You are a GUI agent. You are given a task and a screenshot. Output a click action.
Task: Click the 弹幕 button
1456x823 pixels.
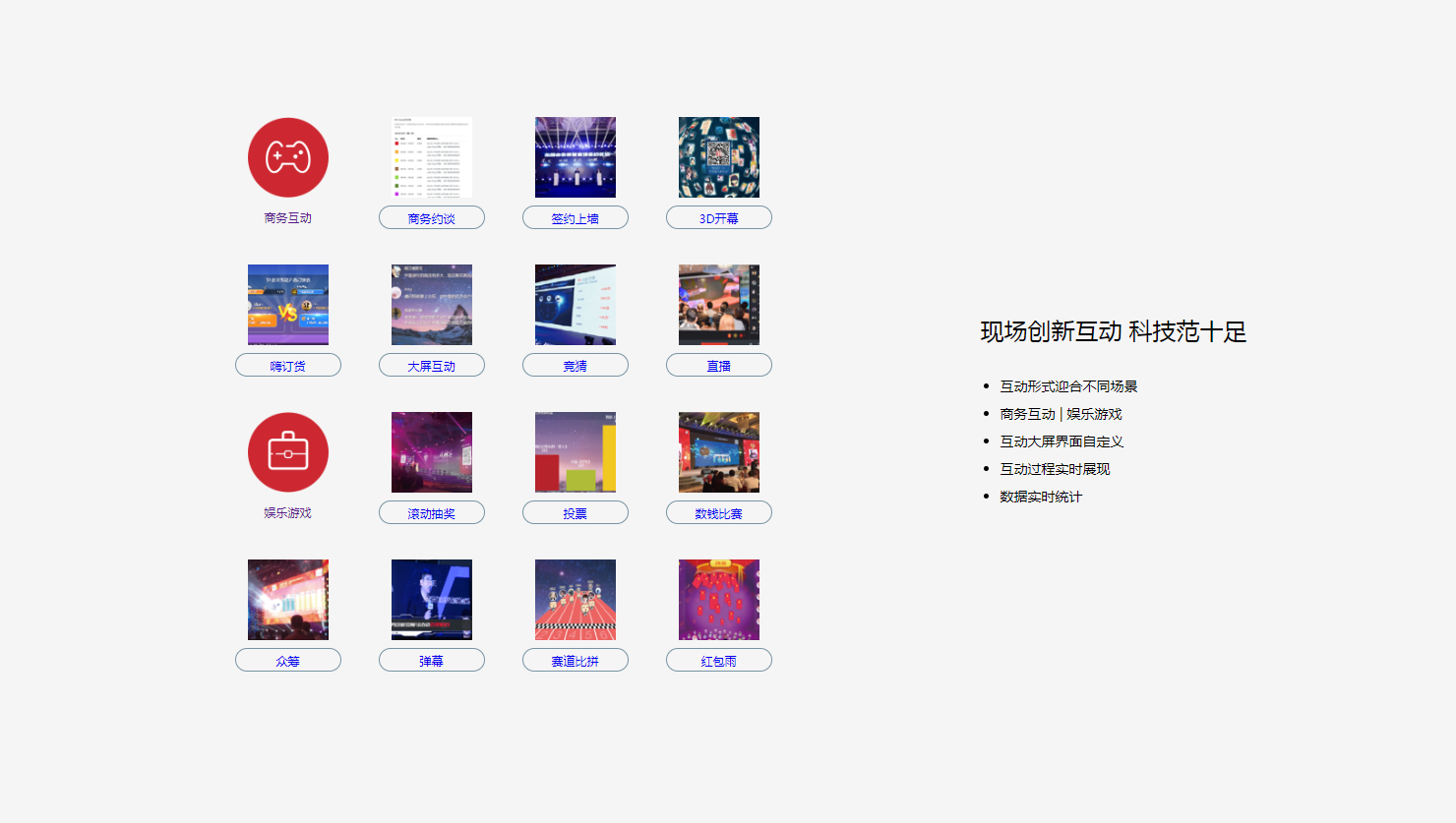[432, 661]
